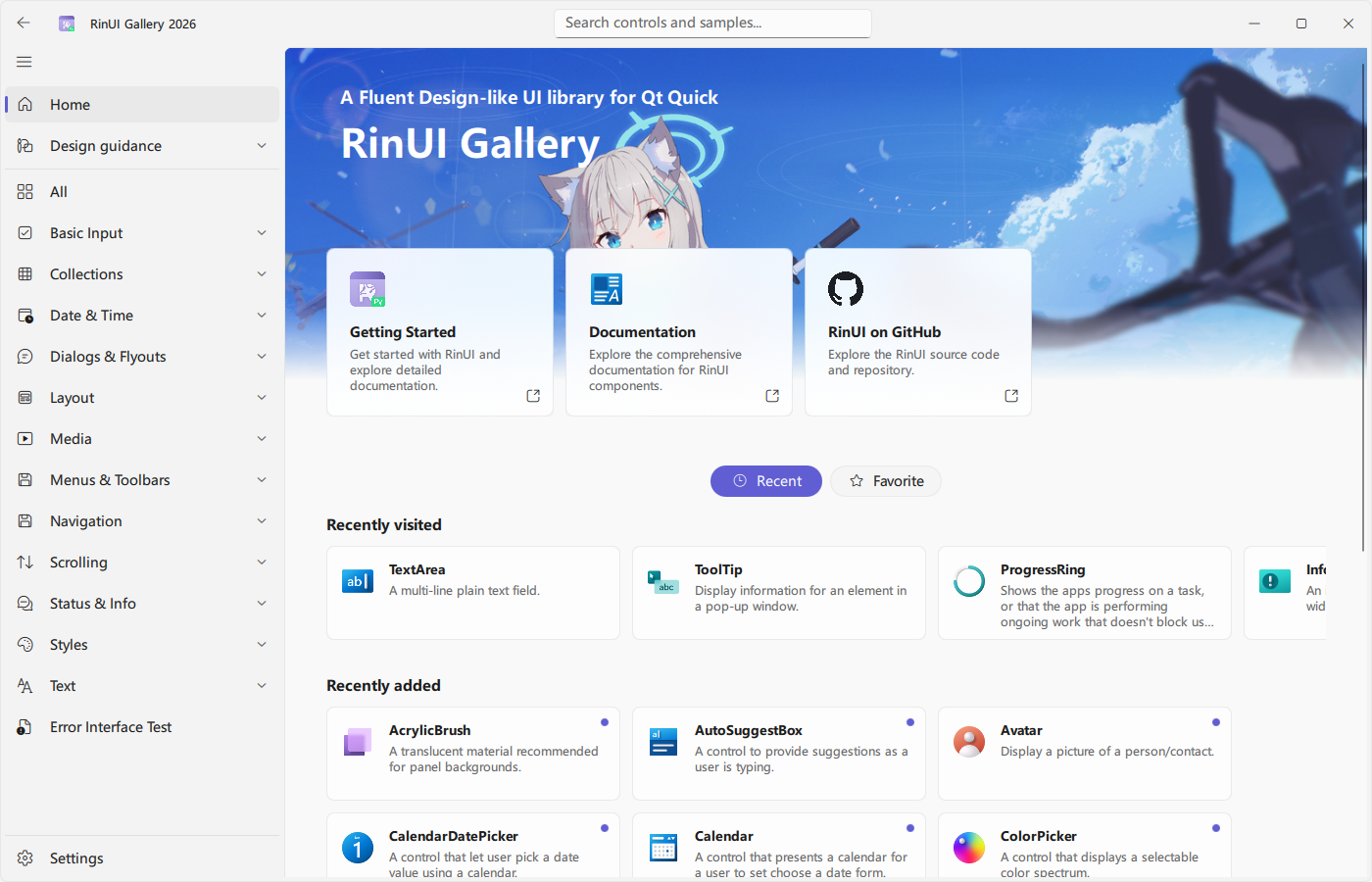
Task: Expand the Layout chevron
Action: click(262, 398)
